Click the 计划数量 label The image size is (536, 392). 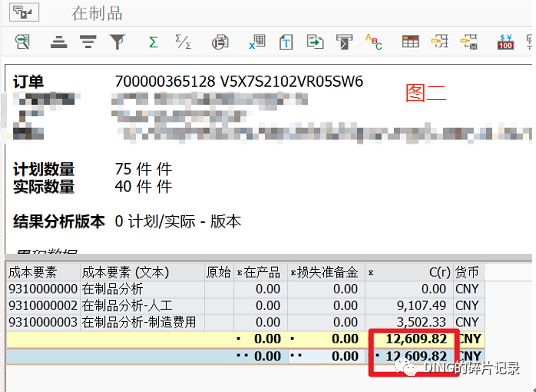click(44, 169)
